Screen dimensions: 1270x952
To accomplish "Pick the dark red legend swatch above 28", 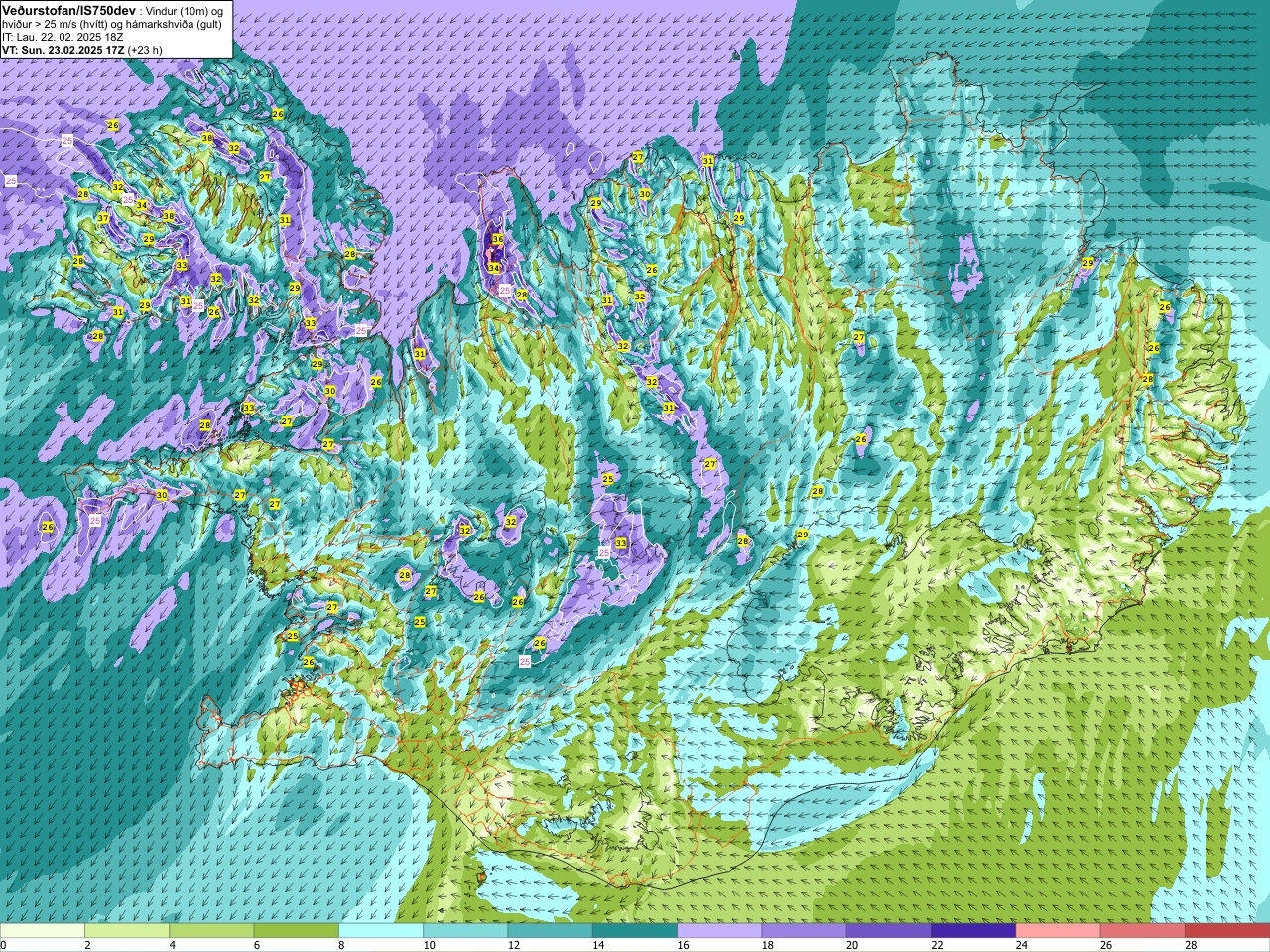I will [x=1227, y=931].
